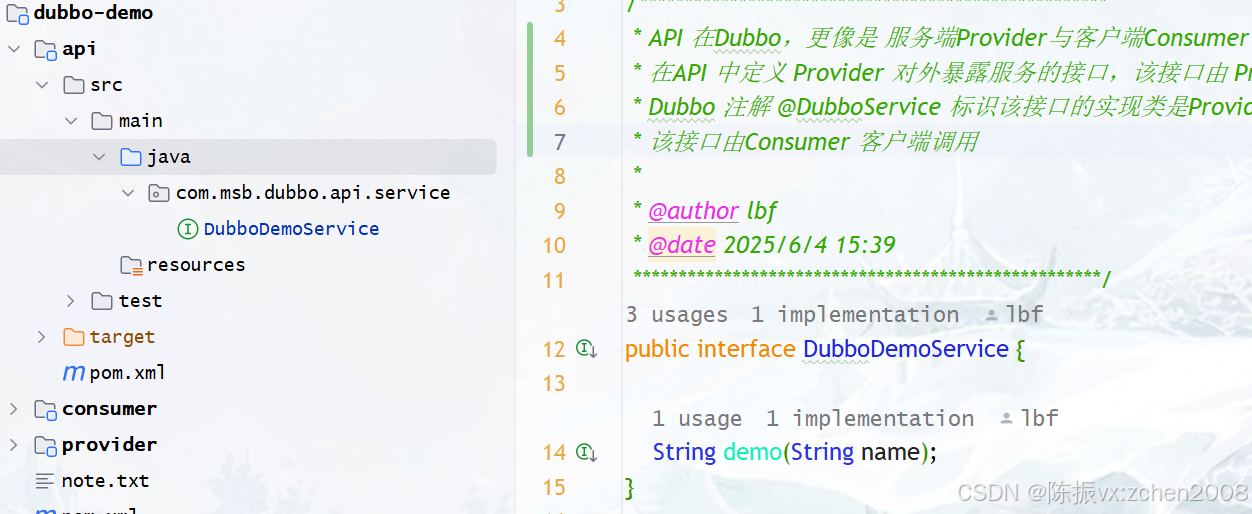Click the src folder icon

pyautogui.click(x=73, y=85)
